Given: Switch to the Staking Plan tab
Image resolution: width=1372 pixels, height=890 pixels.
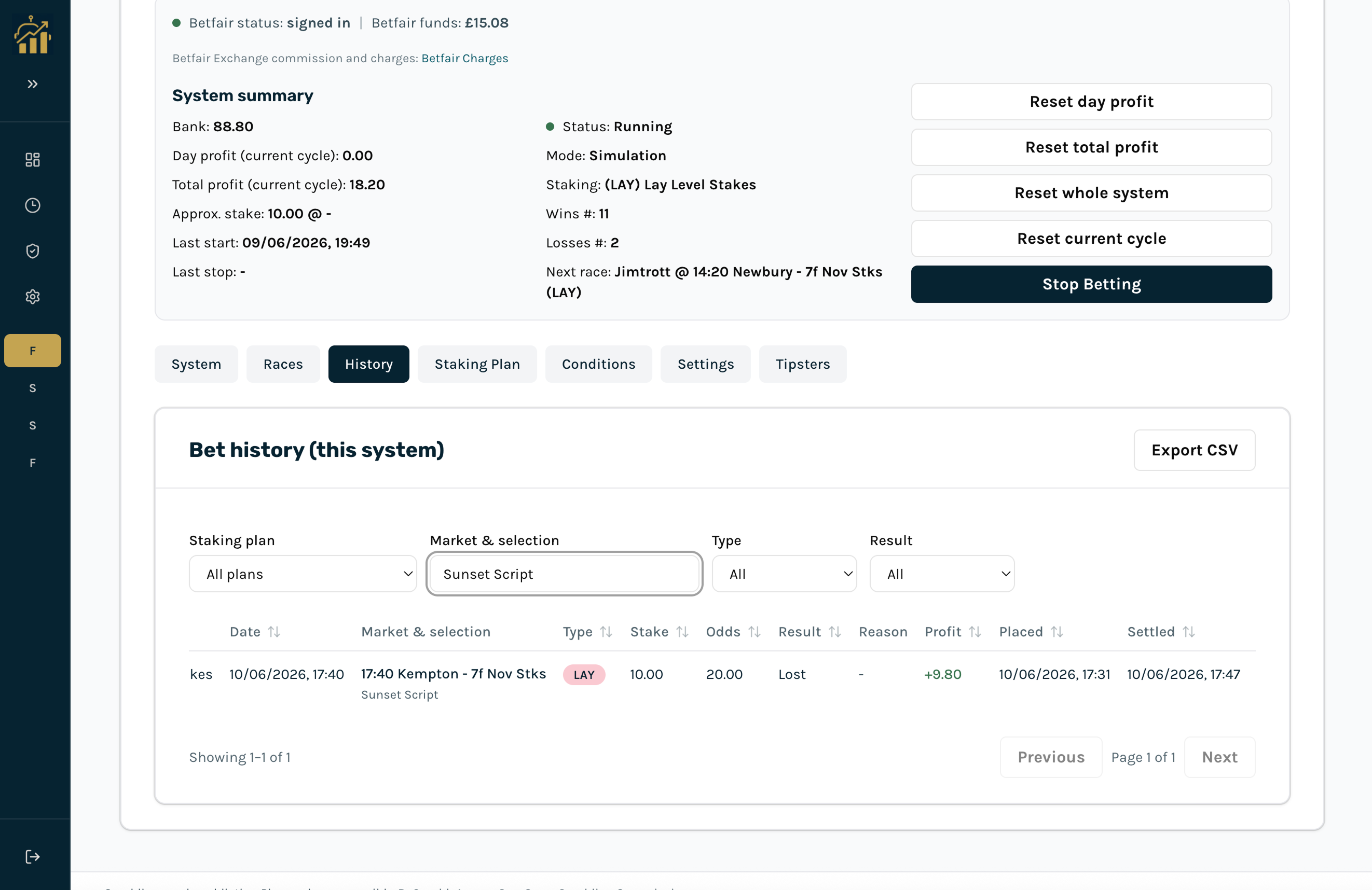Looking at the screenshot, I should (477, 364).
